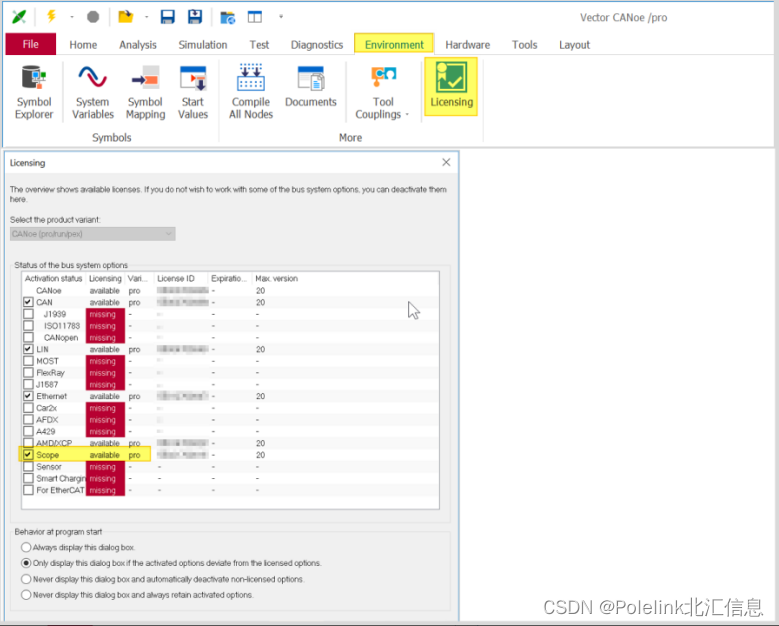The height and width of the screenshot is (626, 779).
Task: Toggle the J1587 checkbox
Action: 28,384
